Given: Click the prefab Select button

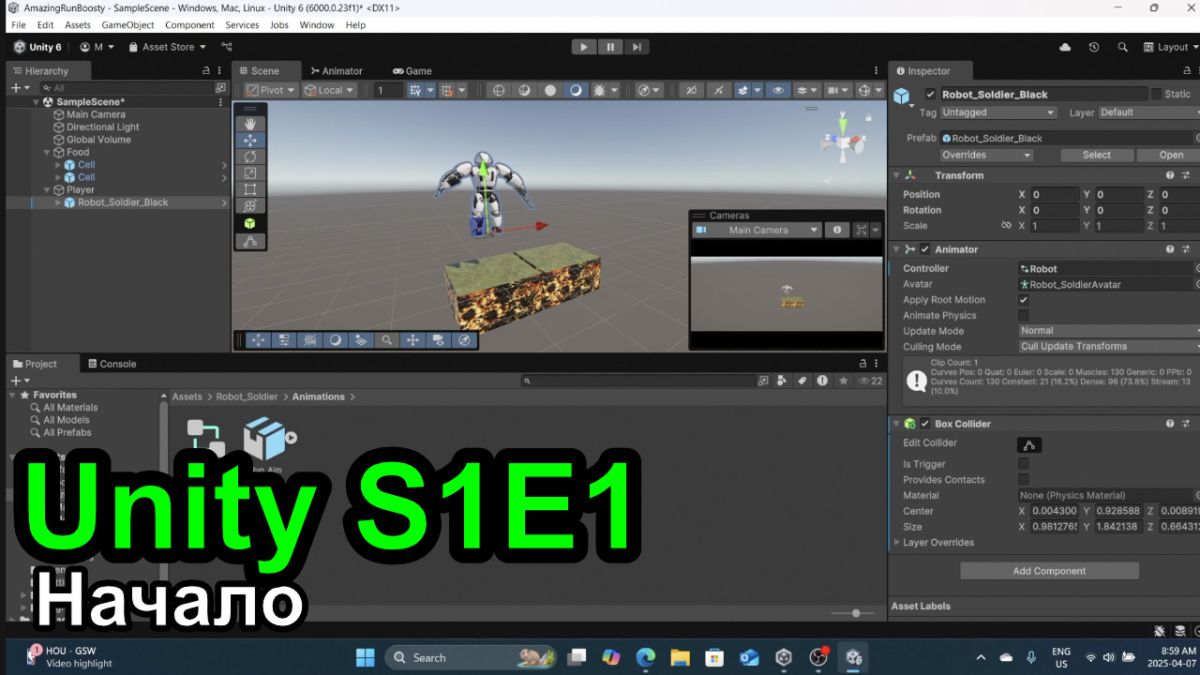Looking at the screenshot, I should click(x=1096, y=155).
